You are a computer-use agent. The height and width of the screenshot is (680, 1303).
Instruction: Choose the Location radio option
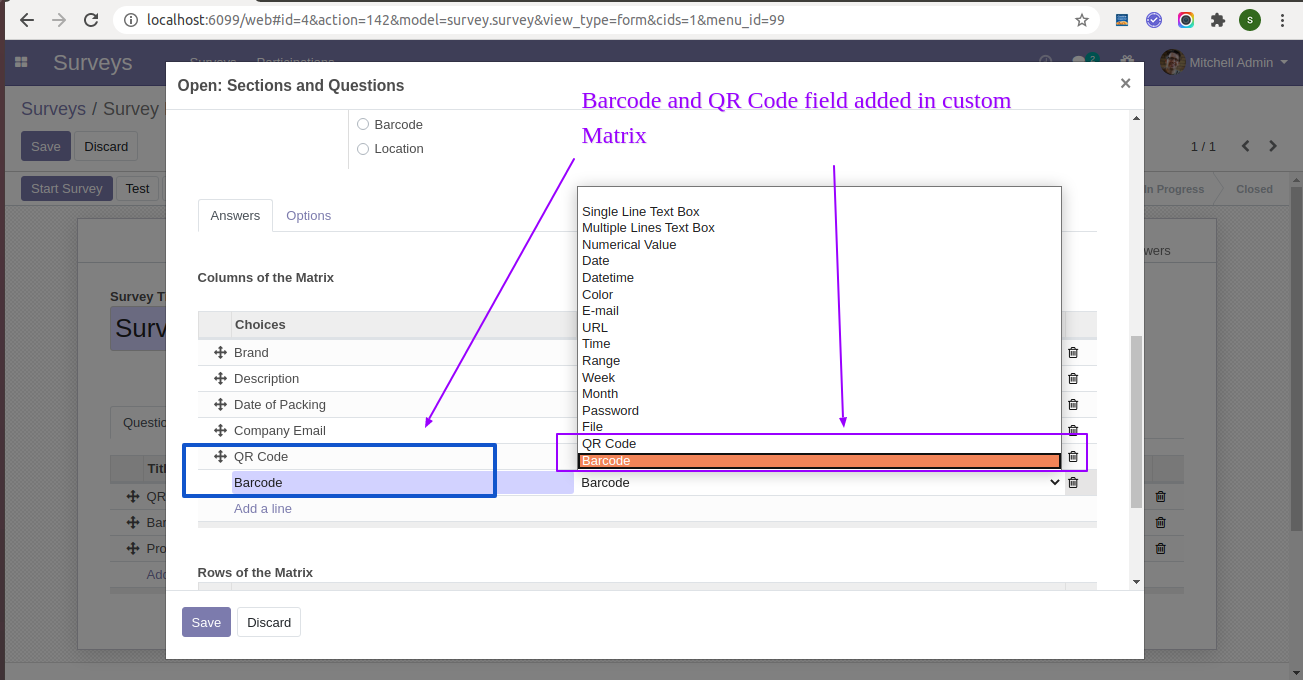point(363,149)
